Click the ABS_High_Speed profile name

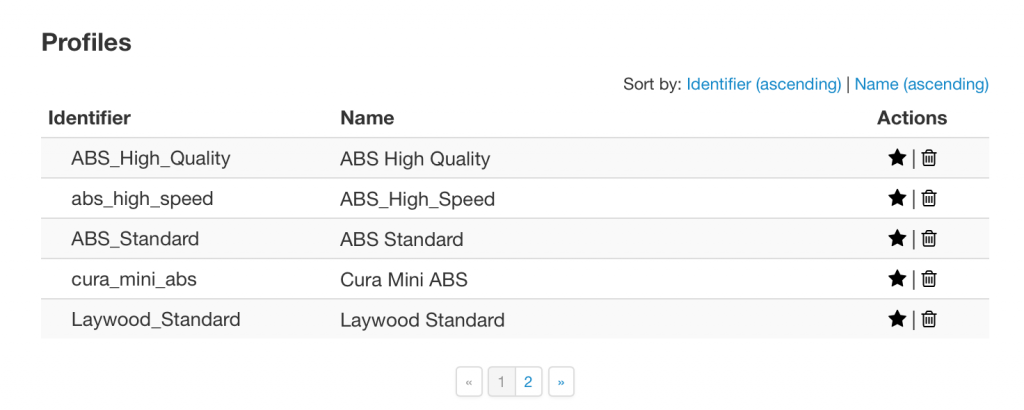click(417, 199)
